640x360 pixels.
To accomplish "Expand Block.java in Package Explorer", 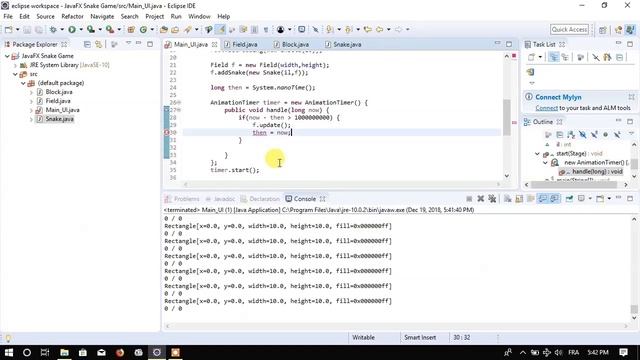I will pos(31,92).
